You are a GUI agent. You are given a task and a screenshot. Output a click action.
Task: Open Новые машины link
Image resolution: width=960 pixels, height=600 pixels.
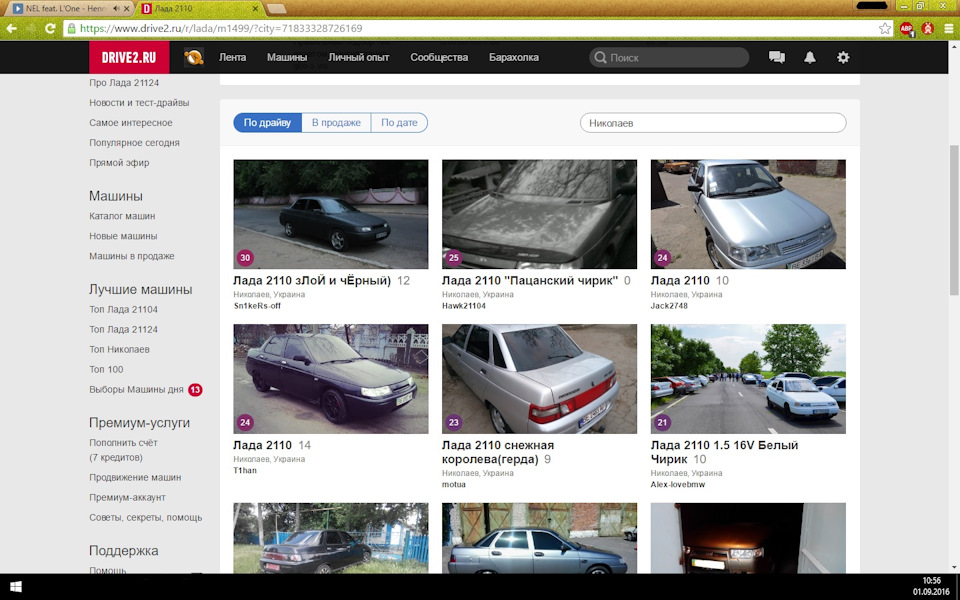[123, 236]
